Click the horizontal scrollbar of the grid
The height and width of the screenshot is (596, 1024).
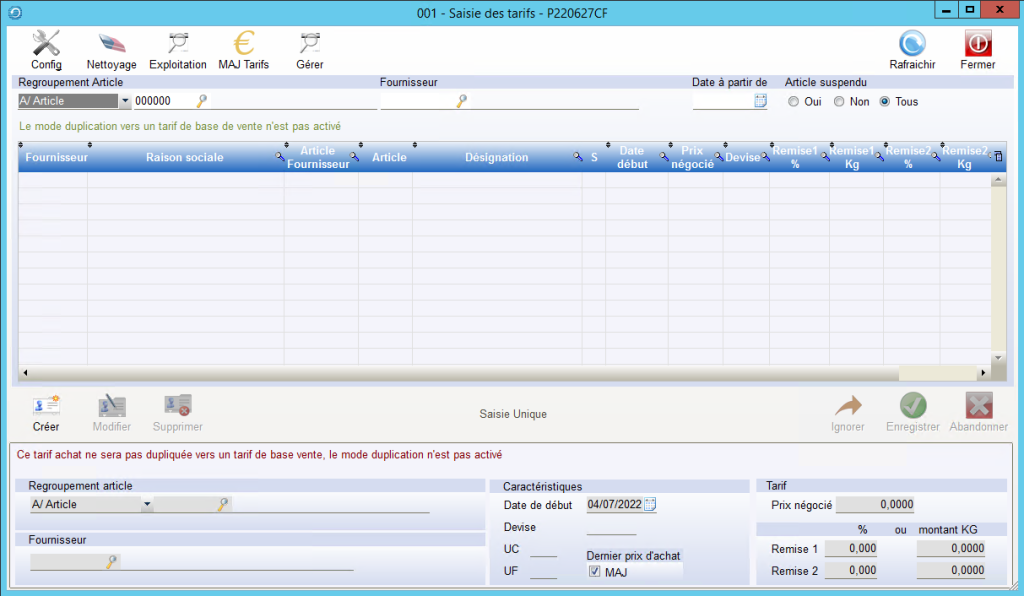500,373
